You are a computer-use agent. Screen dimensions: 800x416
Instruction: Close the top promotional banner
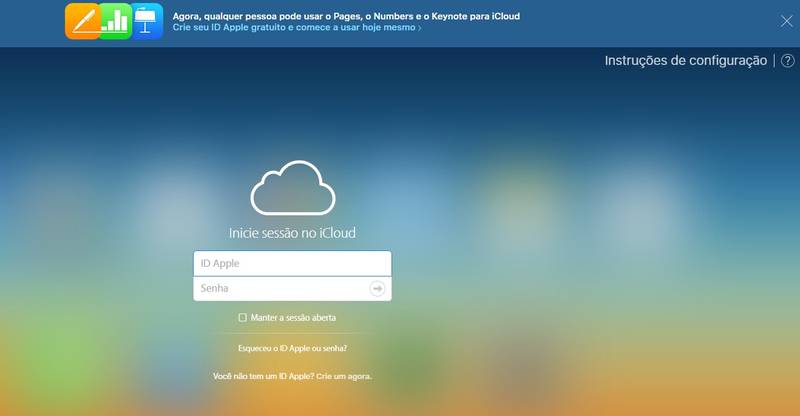pyautogui.click(x=786, y=21)
